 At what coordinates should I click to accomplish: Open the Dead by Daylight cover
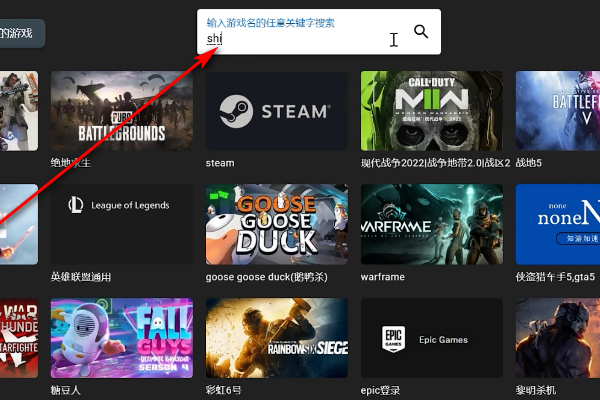click(558, 338)
